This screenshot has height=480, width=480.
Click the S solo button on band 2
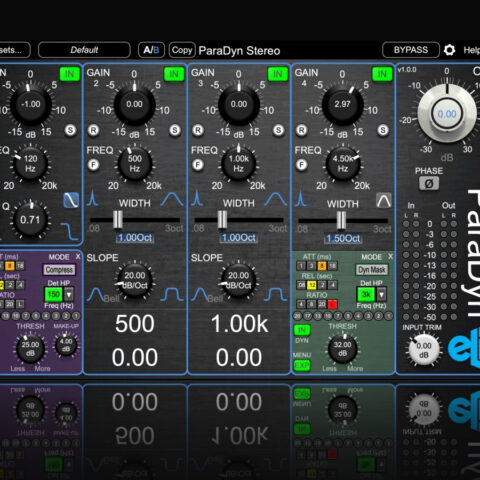pyautogui.click(x=175, y=130)
